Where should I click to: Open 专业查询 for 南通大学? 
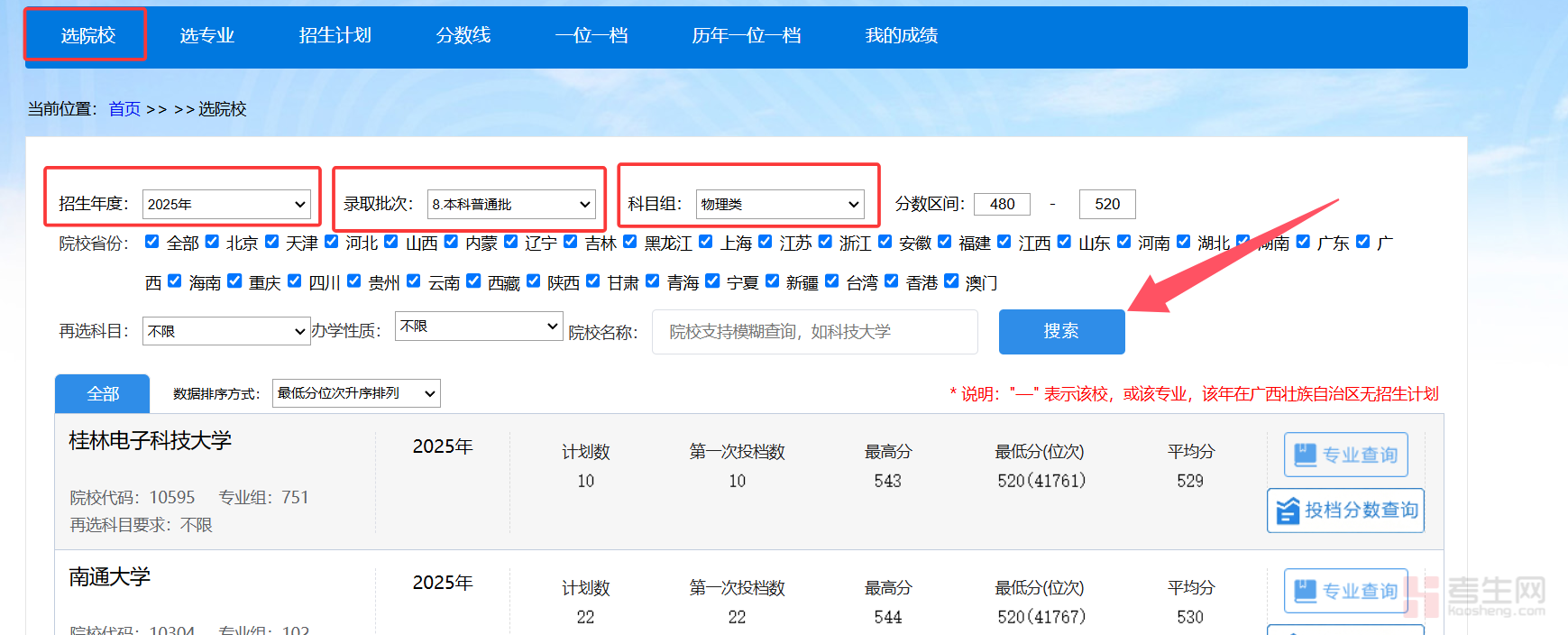pyautogui.click(x=1345, y=591)
